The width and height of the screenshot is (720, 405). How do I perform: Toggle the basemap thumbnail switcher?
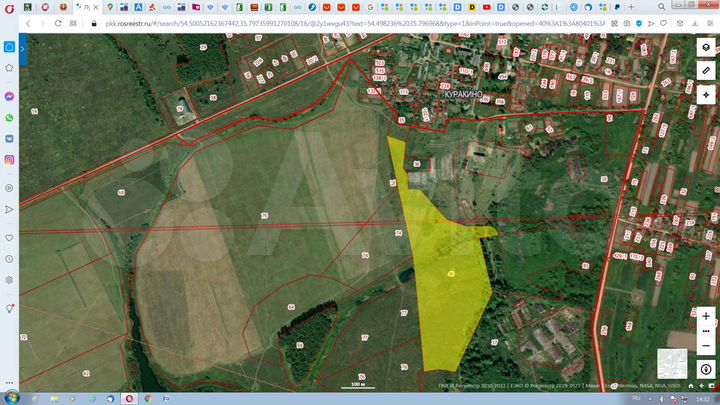[x=671, y=363]
